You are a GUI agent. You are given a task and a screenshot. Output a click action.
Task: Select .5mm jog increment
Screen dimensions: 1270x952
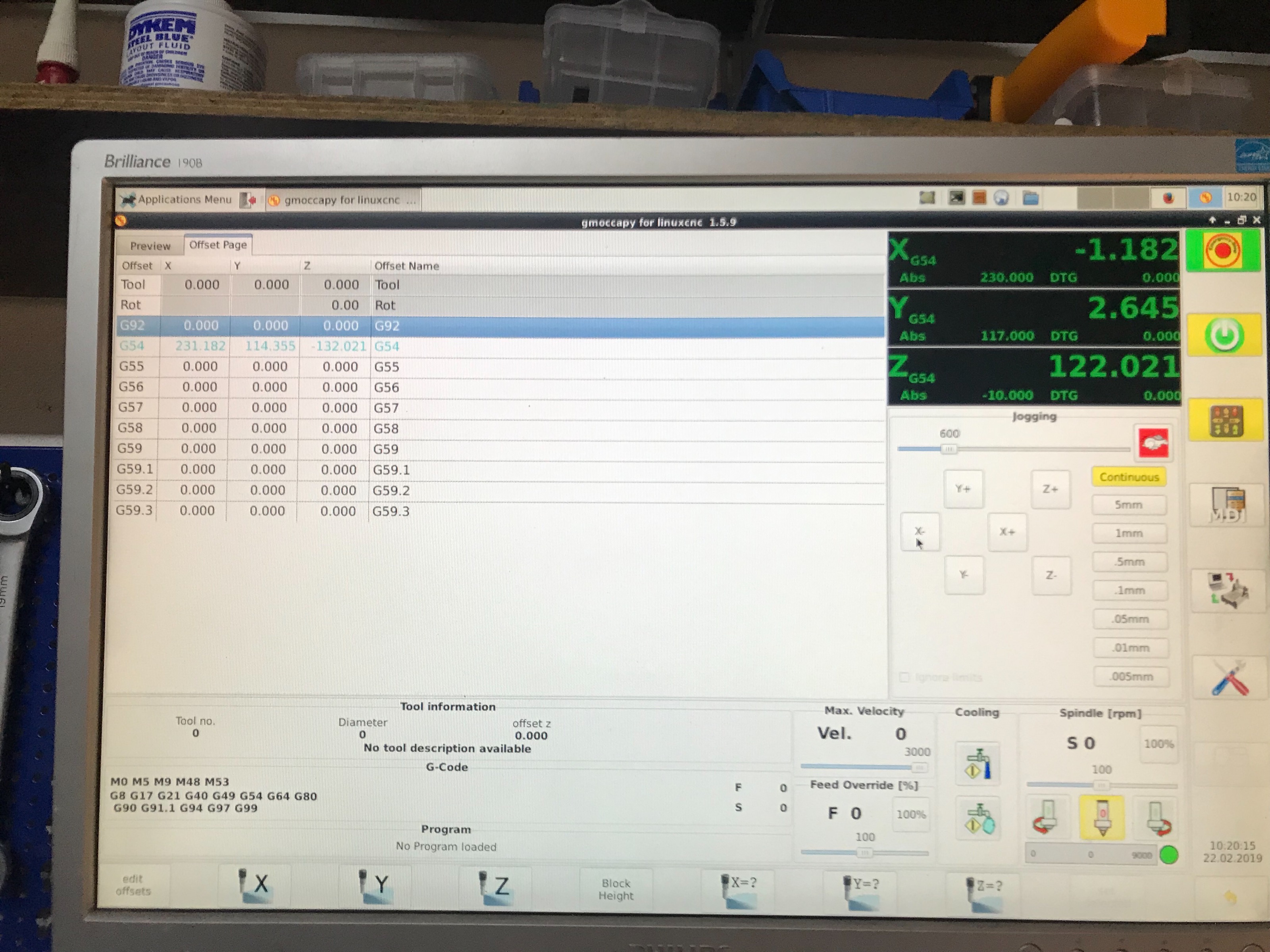point(1130,562)
